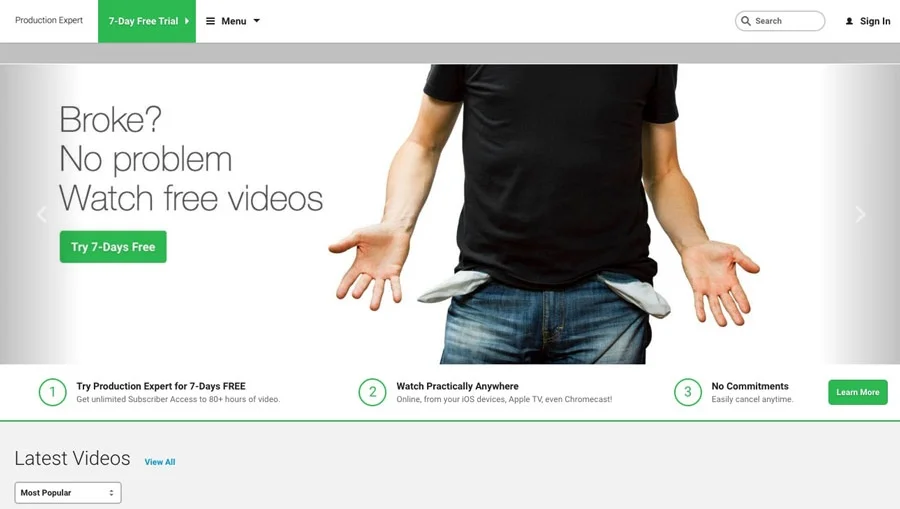The image size is (900, 509).
Task: Click the step 1 circle icon
Action: coord(53,393)
